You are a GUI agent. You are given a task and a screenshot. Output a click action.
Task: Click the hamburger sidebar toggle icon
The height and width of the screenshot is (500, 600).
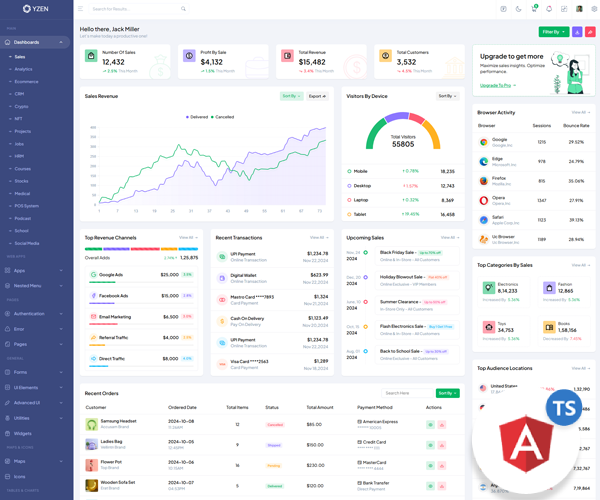81,9
